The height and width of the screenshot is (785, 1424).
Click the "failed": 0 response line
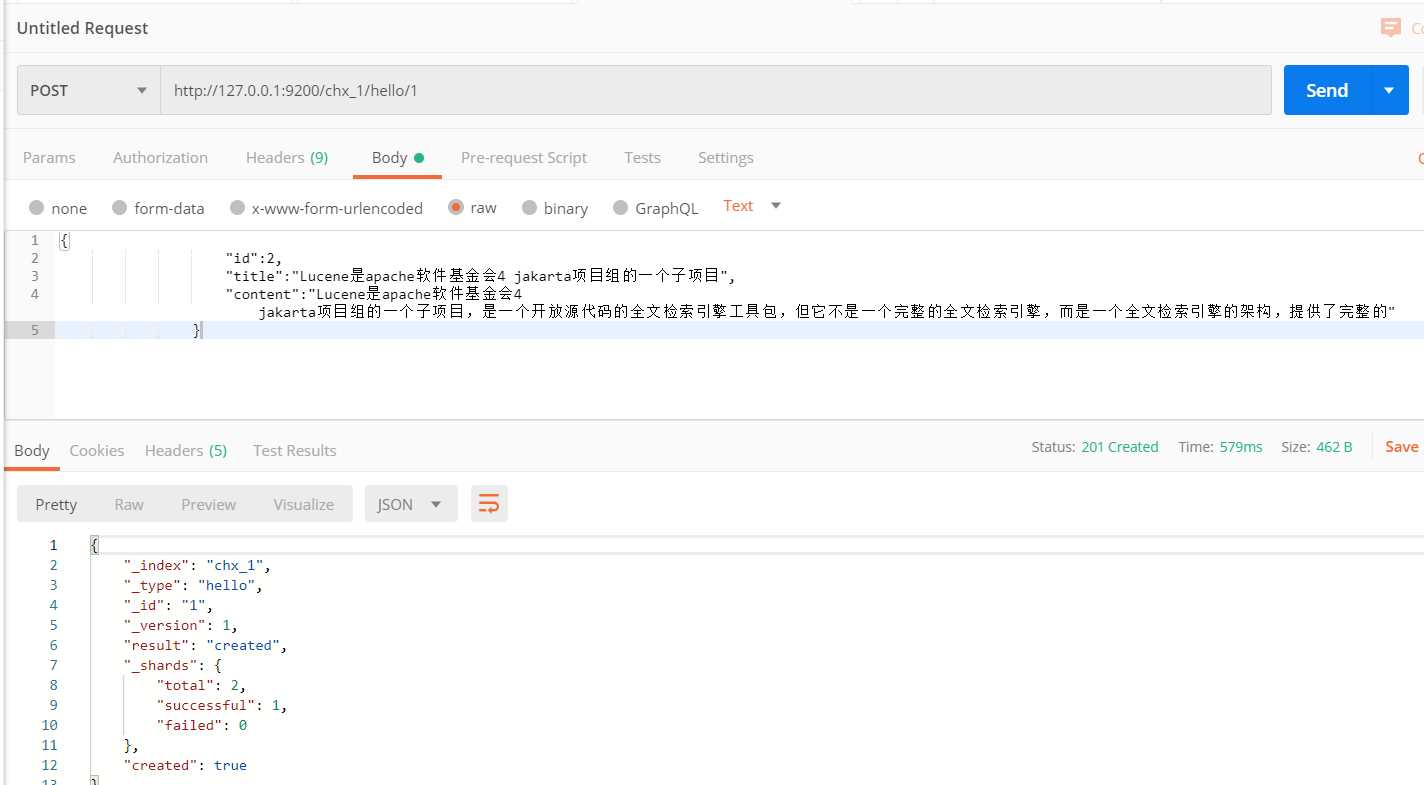point(201,725)
